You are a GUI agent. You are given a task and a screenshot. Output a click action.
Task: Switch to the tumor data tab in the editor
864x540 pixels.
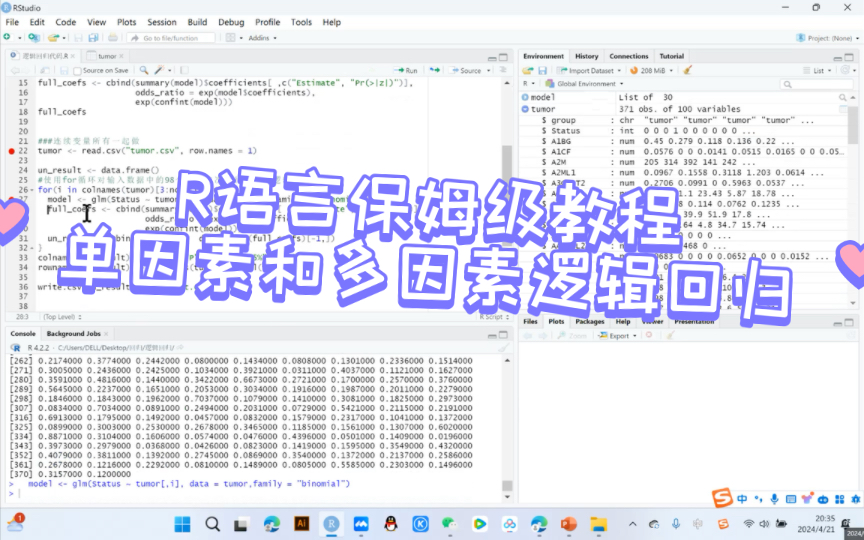106,56
